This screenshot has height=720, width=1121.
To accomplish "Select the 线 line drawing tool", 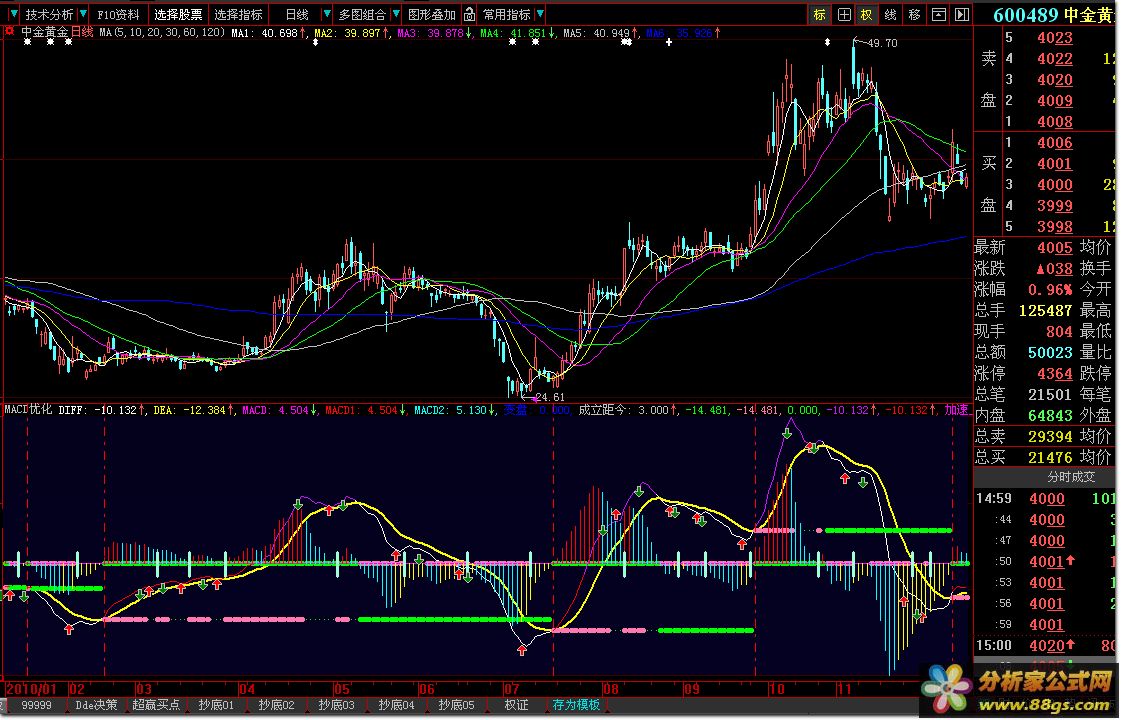I will (x=890, y=14).
